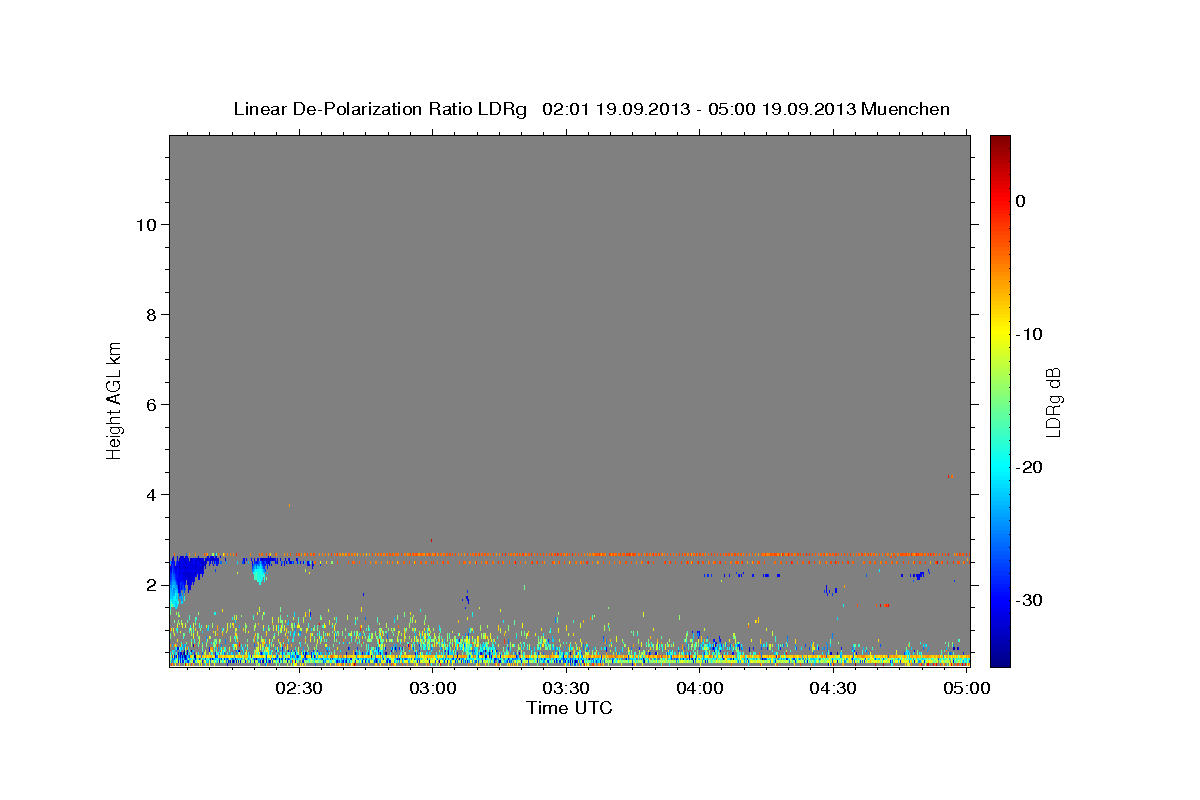Click the height tick label 10
This screenshot has height=800, width=1200.
pyautogui.click(x=148, y=225)
